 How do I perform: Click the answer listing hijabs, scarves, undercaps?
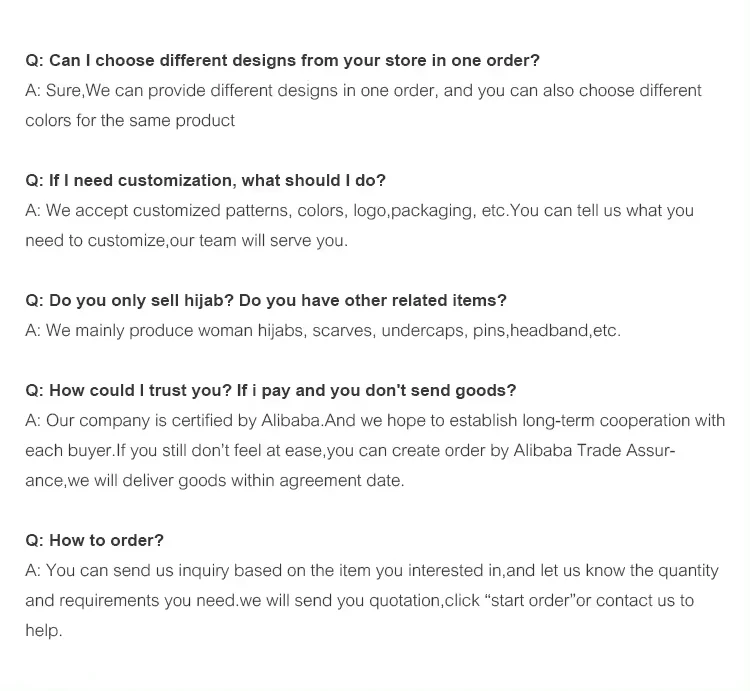(323, 331)
